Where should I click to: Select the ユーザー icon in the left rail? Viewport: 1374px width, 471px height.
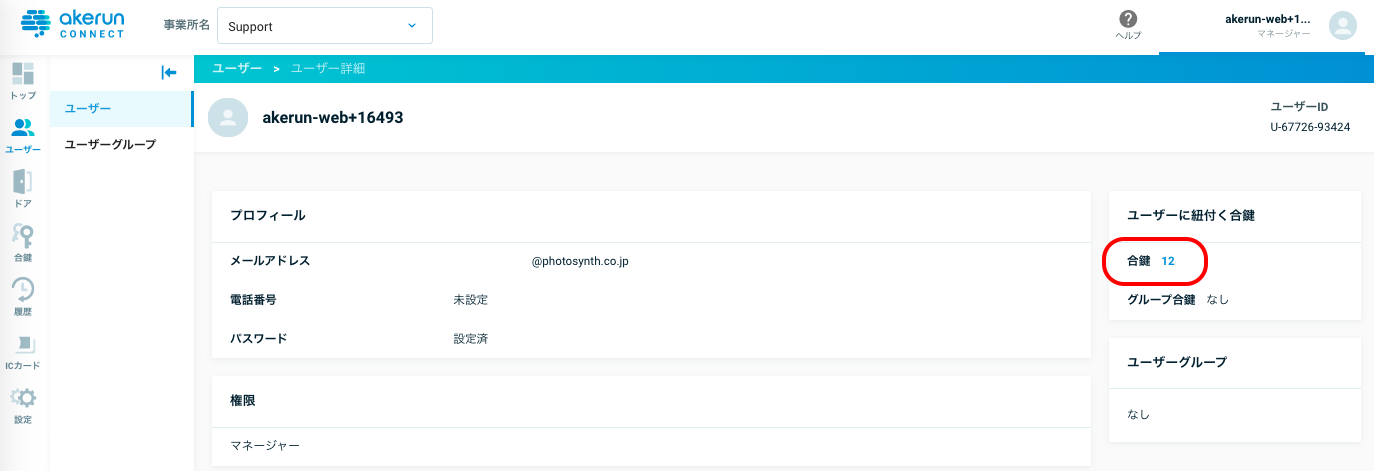23,135
